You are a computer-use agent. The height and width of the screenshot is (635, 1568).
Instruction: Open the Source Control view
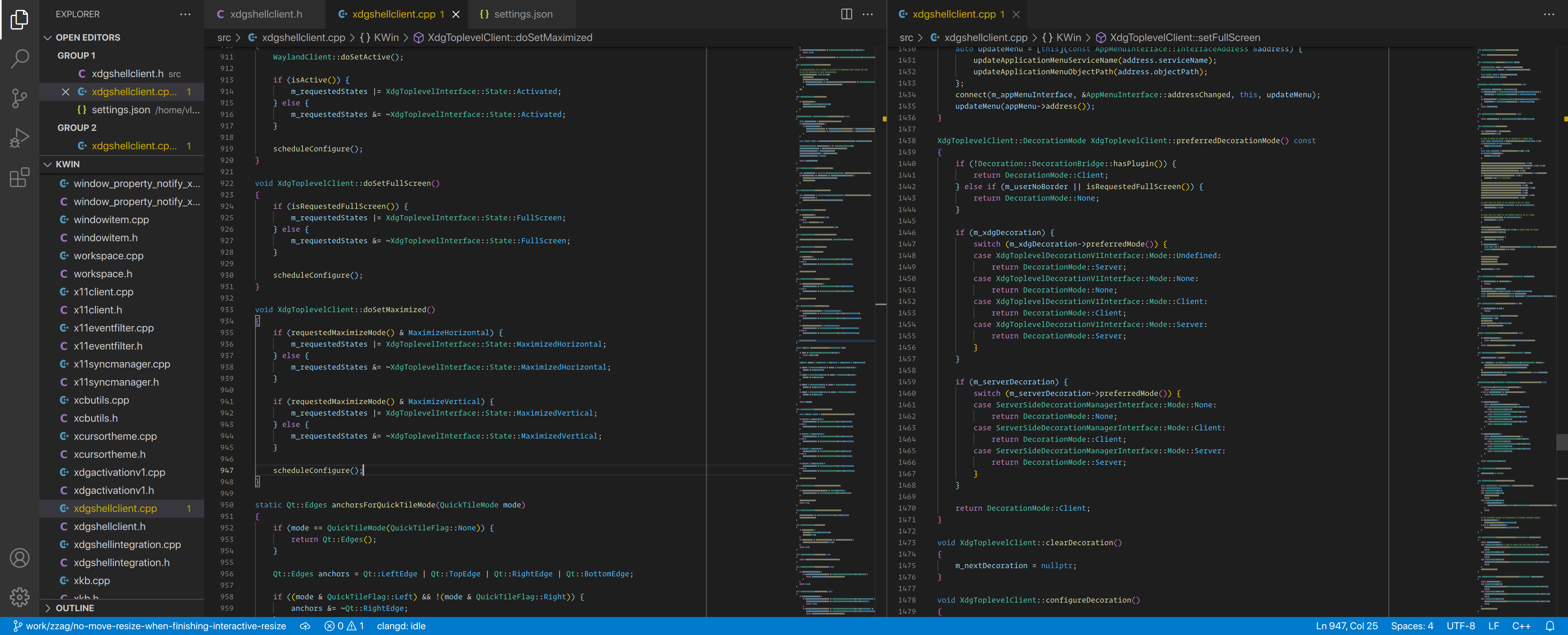(20, 98)
